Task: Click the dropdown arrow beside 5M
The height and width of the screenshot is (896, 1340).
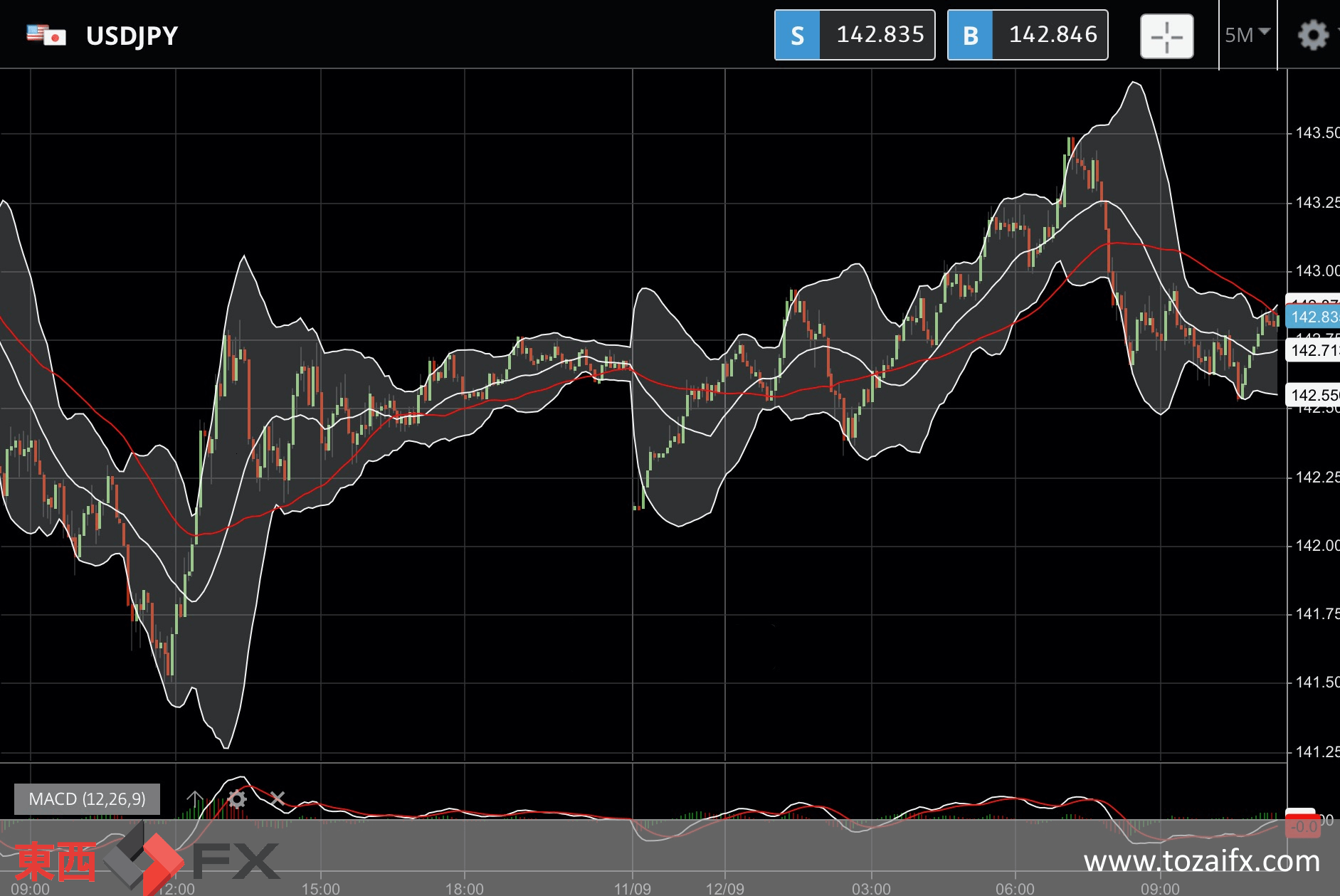Action: coord(1265,32)
